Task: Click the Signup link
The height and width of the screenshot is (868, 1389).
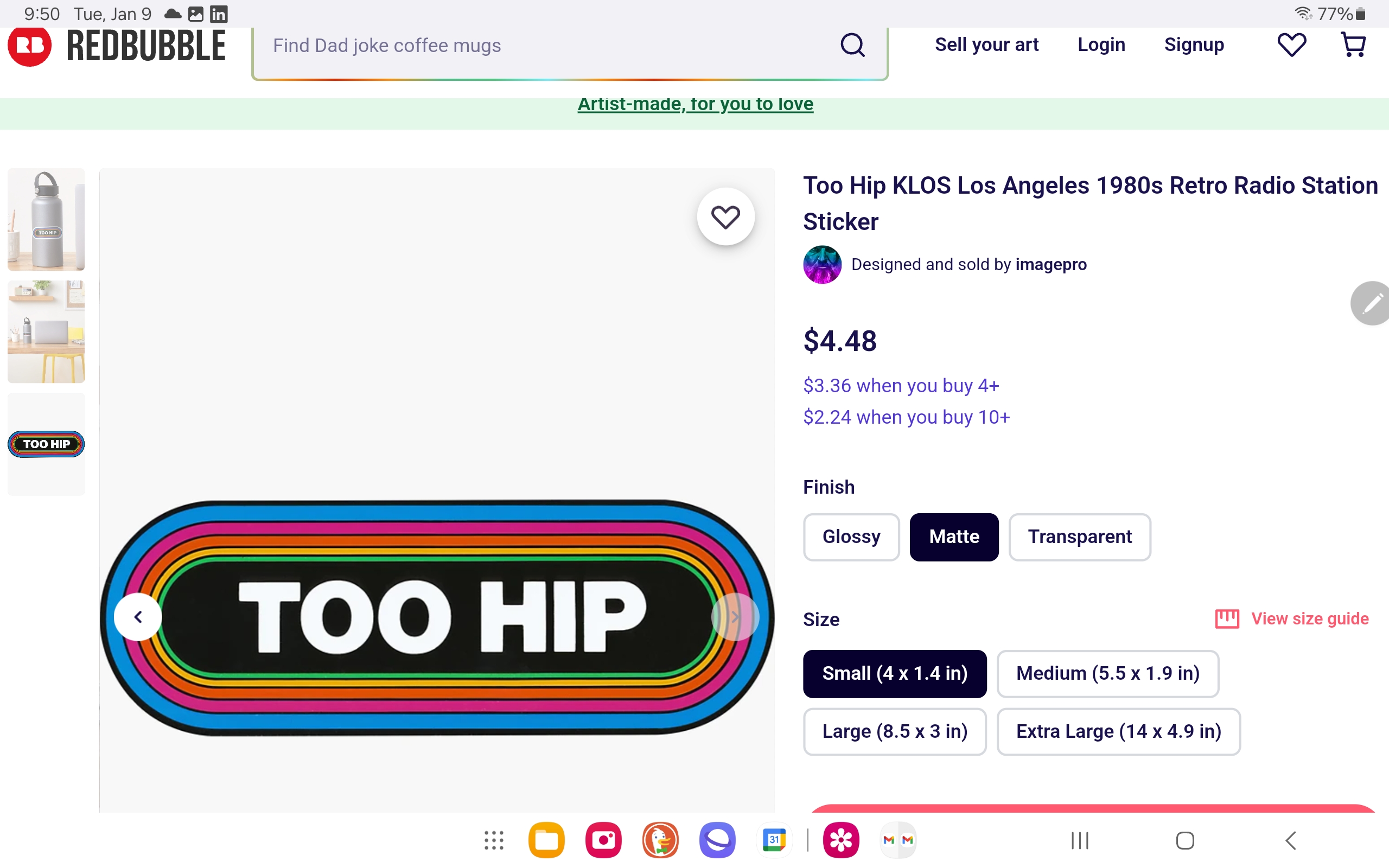Action: click(1194, 45)
